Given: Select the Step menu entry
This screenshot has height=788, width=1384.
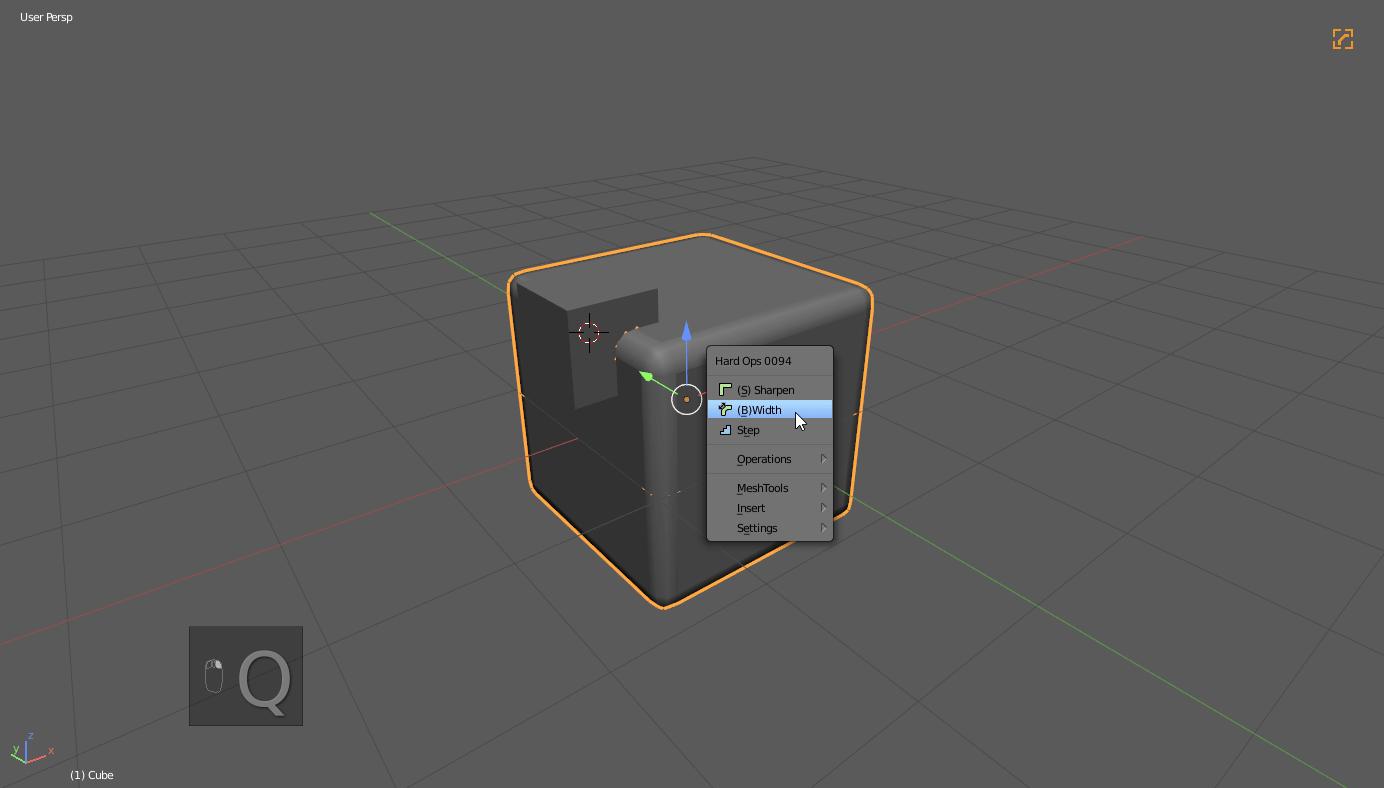Looking at the screenshot, I should (x=748, y=430).
